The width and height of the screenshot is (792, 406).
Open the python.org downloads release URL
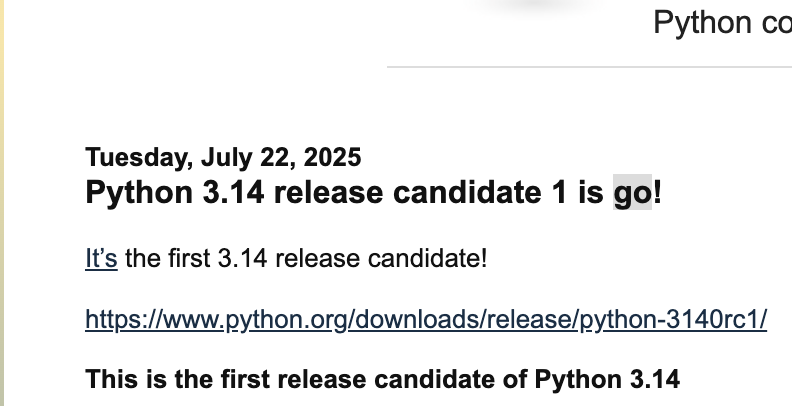click(x=426, y=320)
